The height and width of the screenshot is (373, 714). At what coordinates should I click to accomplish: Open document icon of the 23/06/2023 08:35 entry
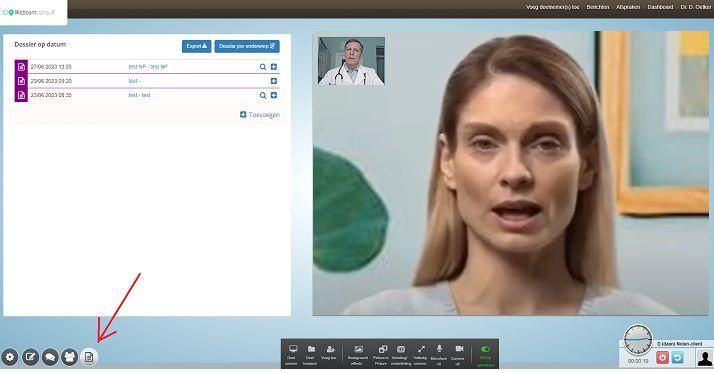pos(21,95)
